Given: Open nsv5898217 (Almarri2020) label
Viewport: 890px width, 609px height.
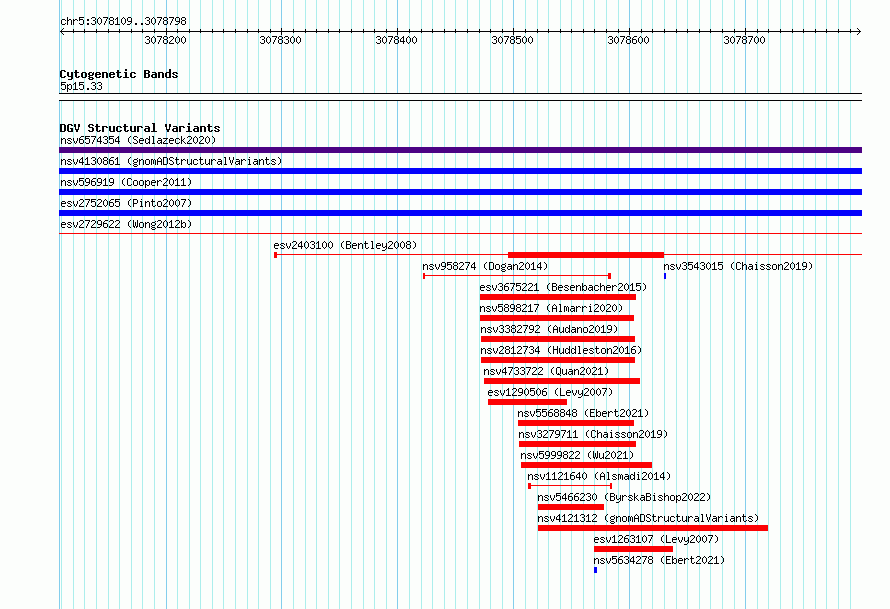Looking at the screenshot, I should pyautogui.click(x=551, y=308).
